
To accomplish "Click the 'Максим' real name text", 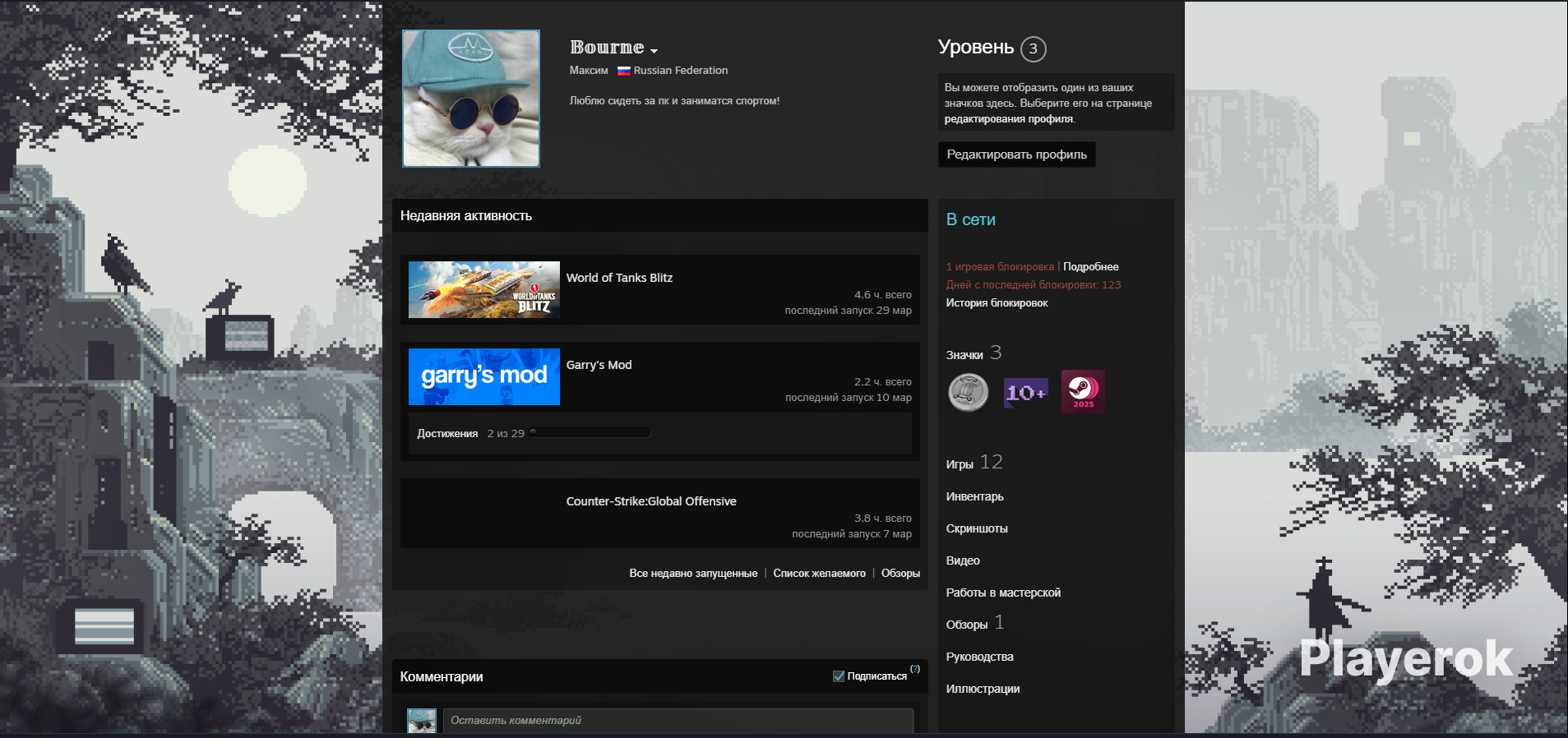I will coord(589,71).
